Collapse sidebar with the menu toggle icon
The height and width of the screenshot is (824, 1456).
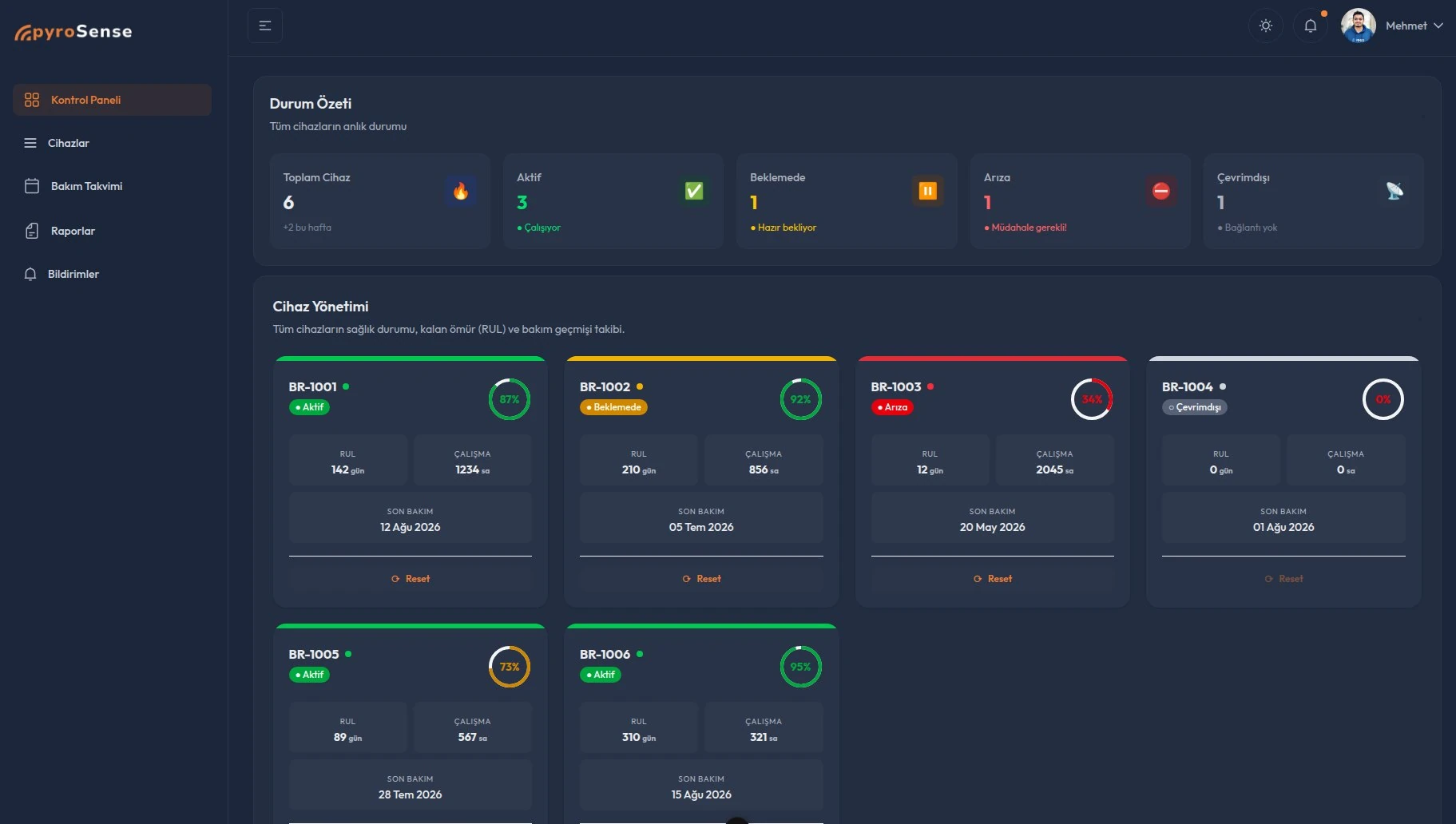[265, 26]
